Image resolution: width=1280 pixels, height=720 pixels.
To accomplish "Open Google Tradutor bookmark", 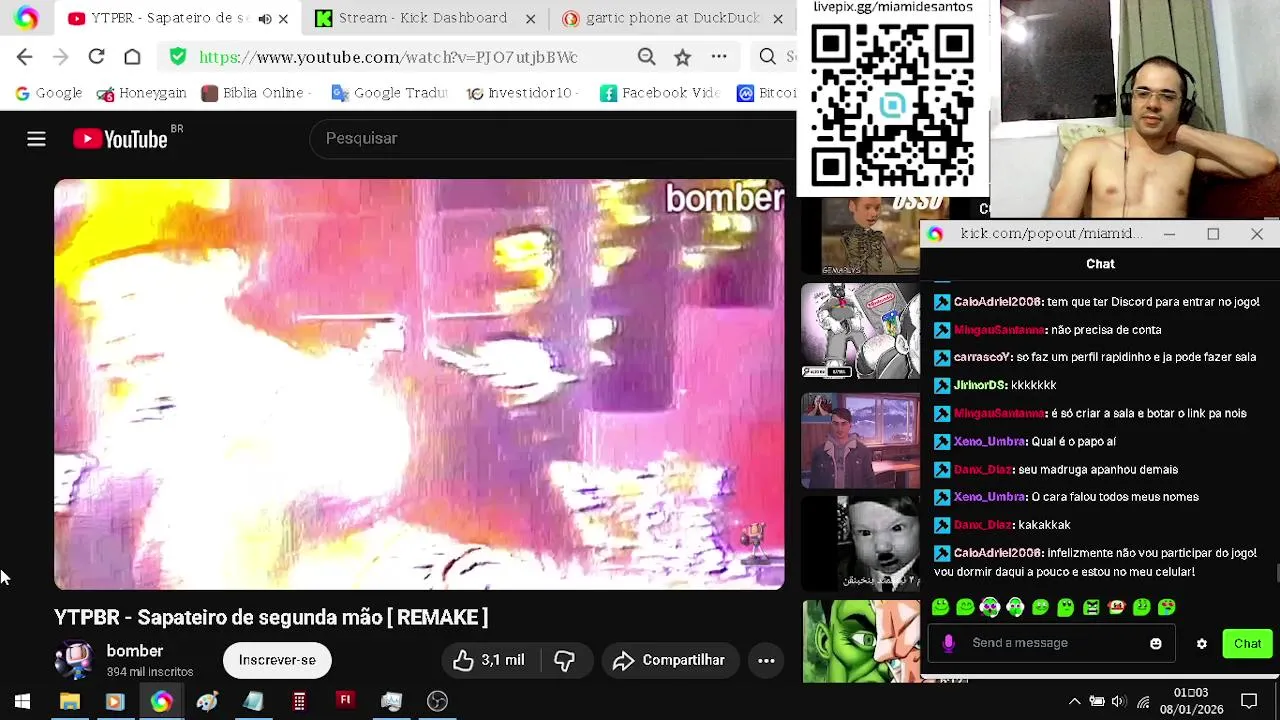I will tap(389, 93).
